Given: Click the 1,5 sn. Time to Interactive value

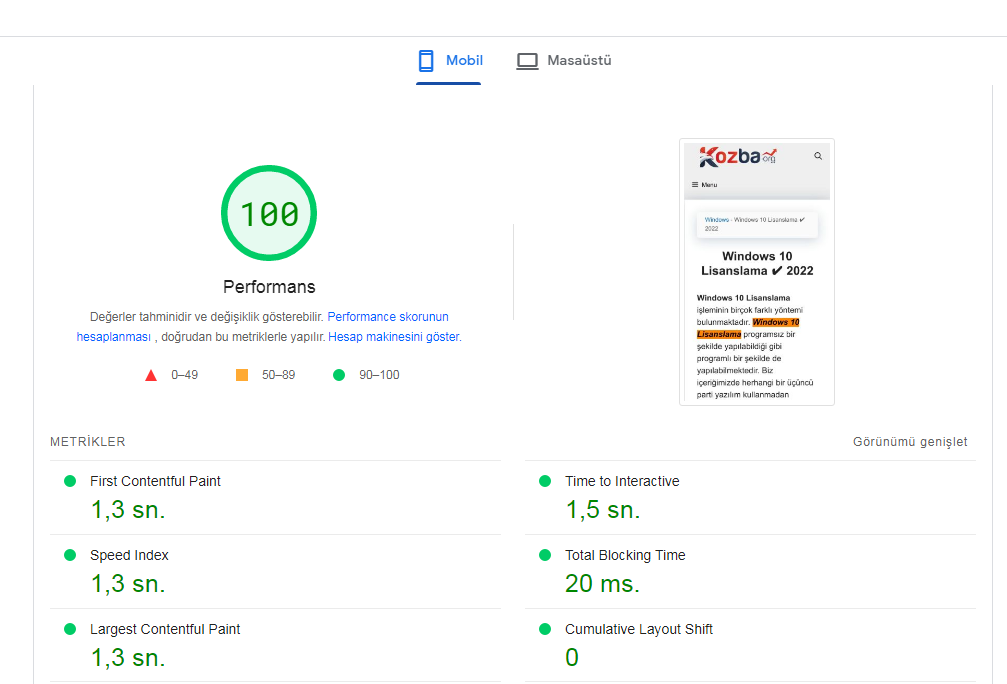Looking at the screenshot, I should coord(602,510).
